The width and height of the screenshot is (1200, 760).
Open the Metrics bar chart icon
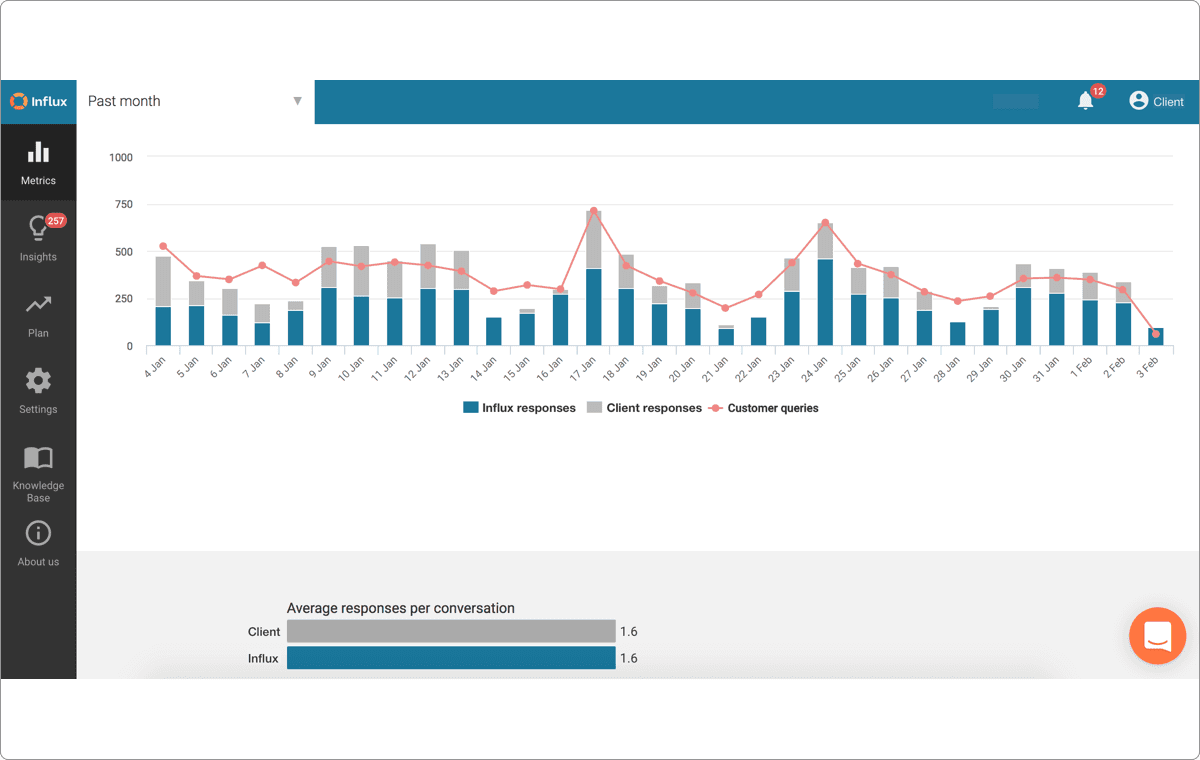(x=38, y=152)
